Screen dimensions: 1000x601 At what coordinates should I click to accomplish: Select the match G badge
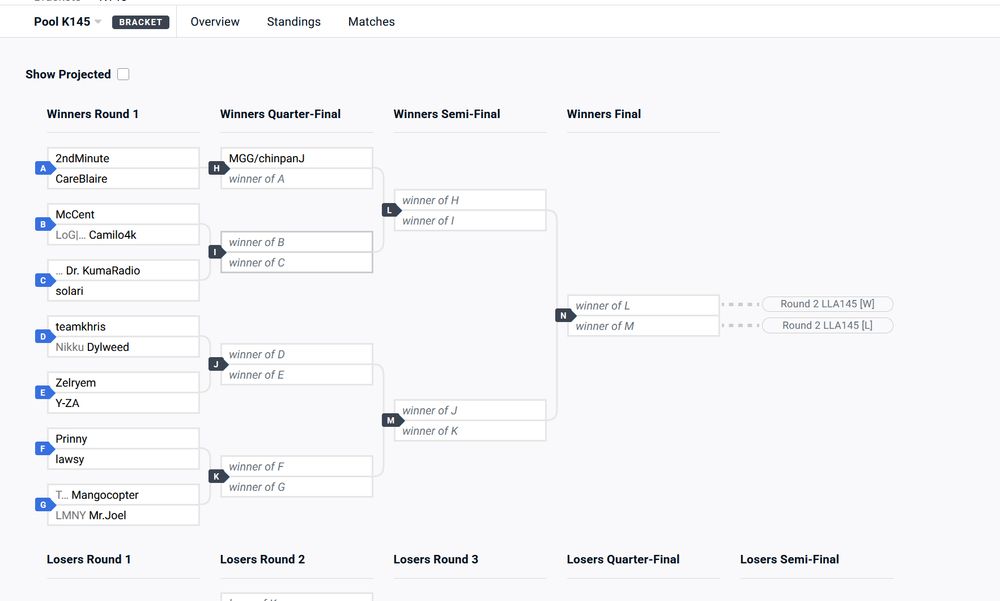coord(43,505)
